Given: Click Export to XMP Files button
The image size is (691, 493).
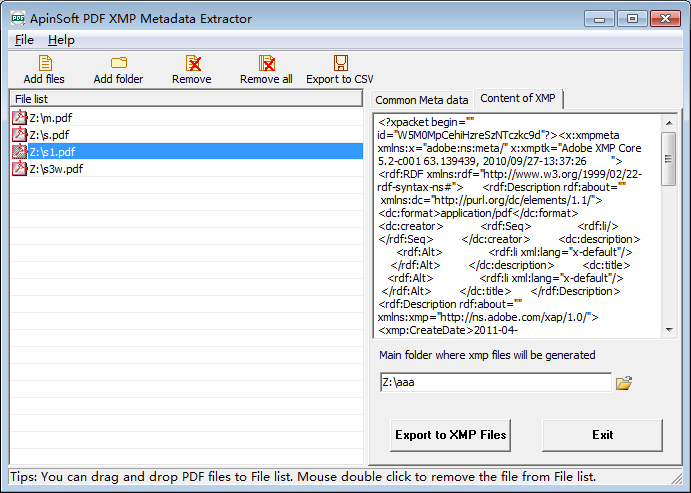Looking at the screenshot, I should tap(450, 435).
